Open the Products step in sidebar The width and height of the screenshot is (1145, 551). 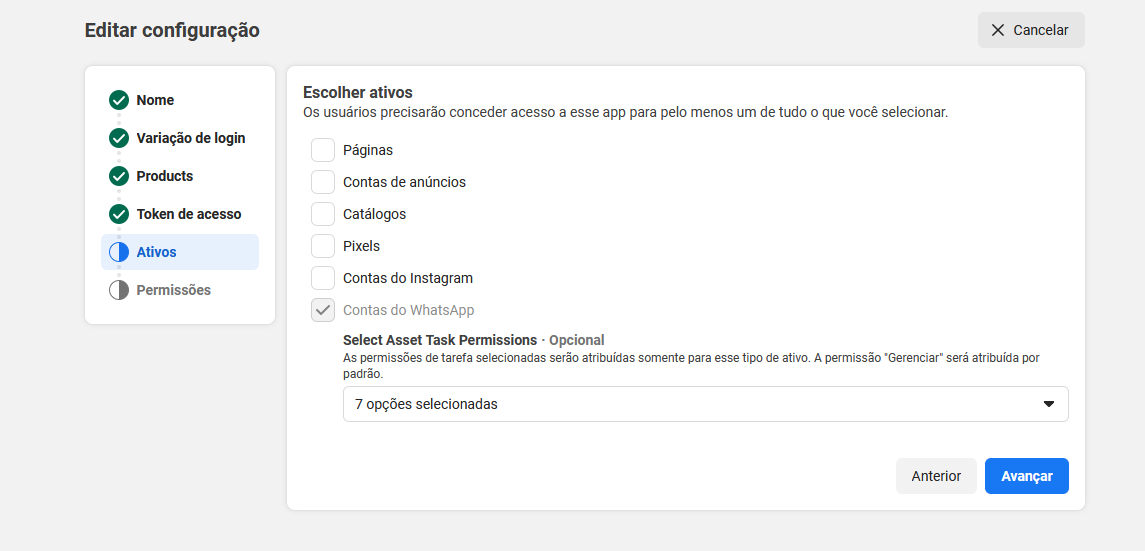click(164, 176)
